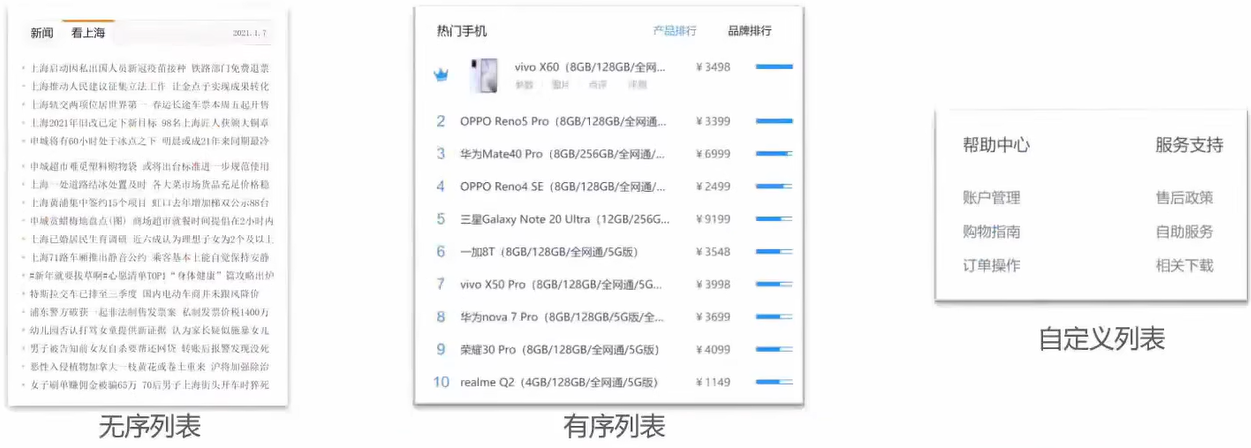Open 相关下载 support link
1251x448 pixels.
coord(1184,266)
